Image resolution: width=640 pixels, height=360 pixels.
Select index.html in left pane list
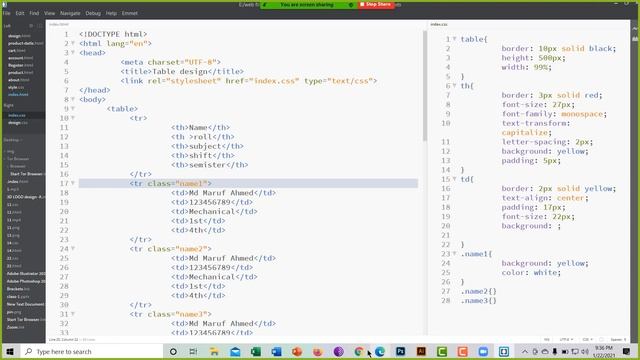click(x=18, y=95)
